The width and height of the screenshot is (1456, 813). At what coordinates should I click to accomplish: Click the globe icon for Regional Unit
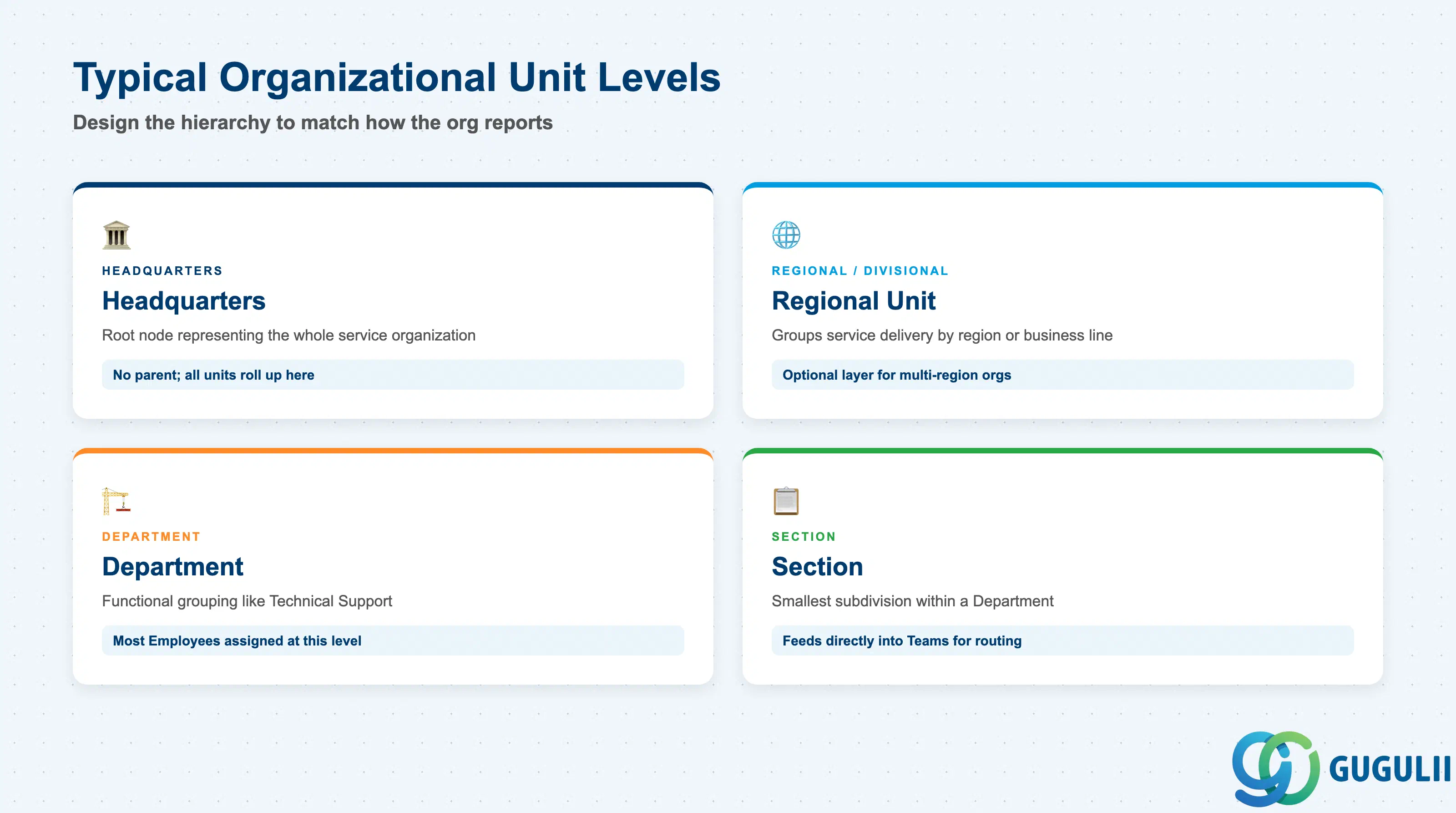click(x=786, y=234)
